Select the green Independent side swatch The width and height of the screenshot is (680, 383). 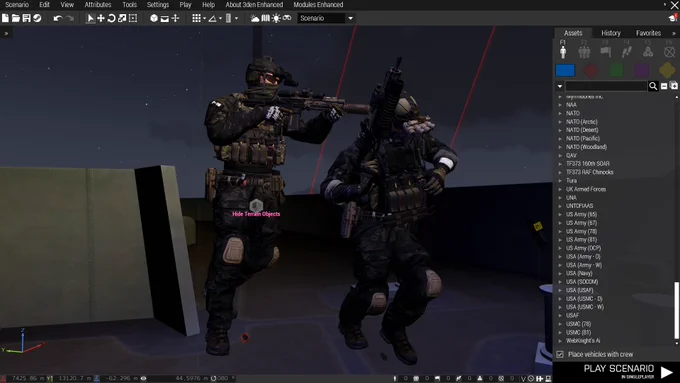click(616, 70)
